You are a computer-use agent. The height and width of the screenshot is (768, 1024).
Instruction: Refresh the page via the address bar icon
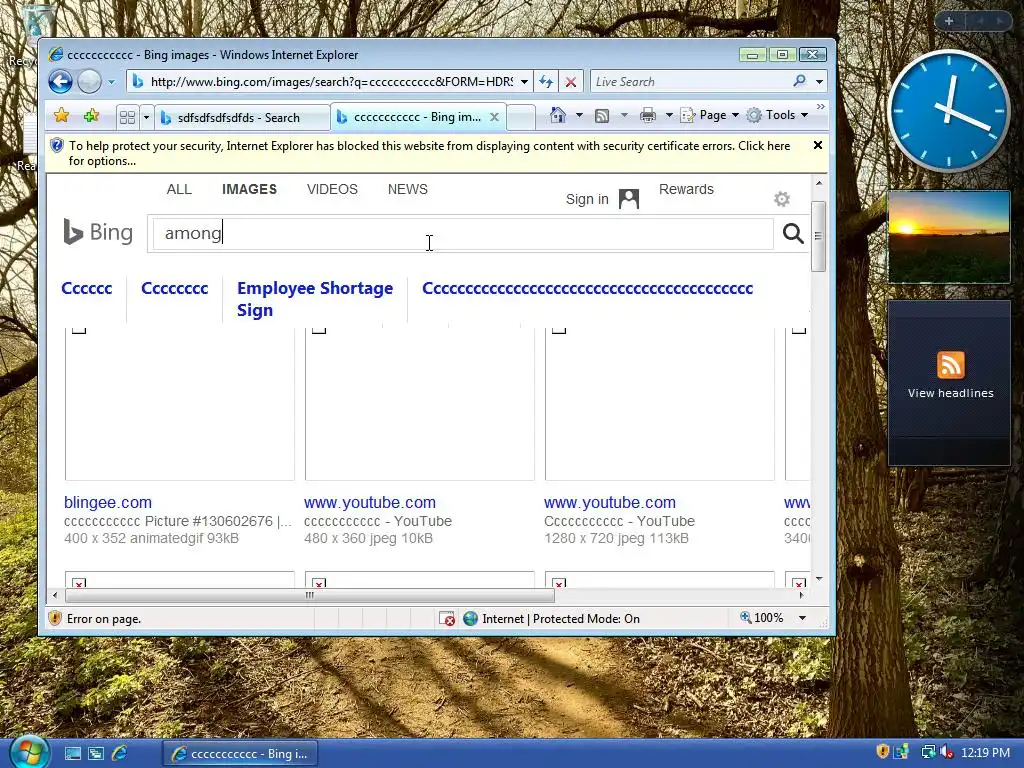[545, 82]
